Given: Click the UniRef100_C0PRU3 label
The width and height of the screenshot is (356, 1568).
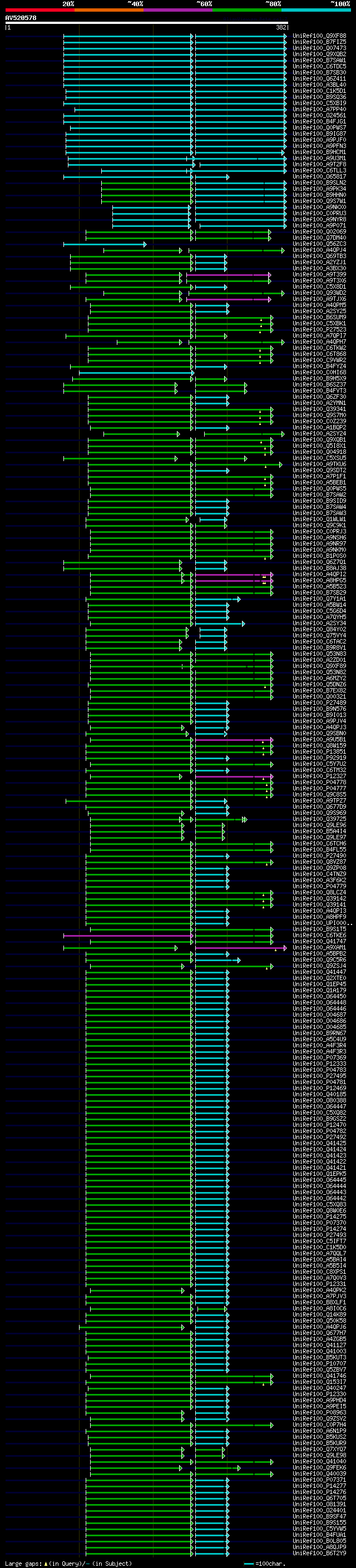Looking at the screenshot, I should point(319,213).
